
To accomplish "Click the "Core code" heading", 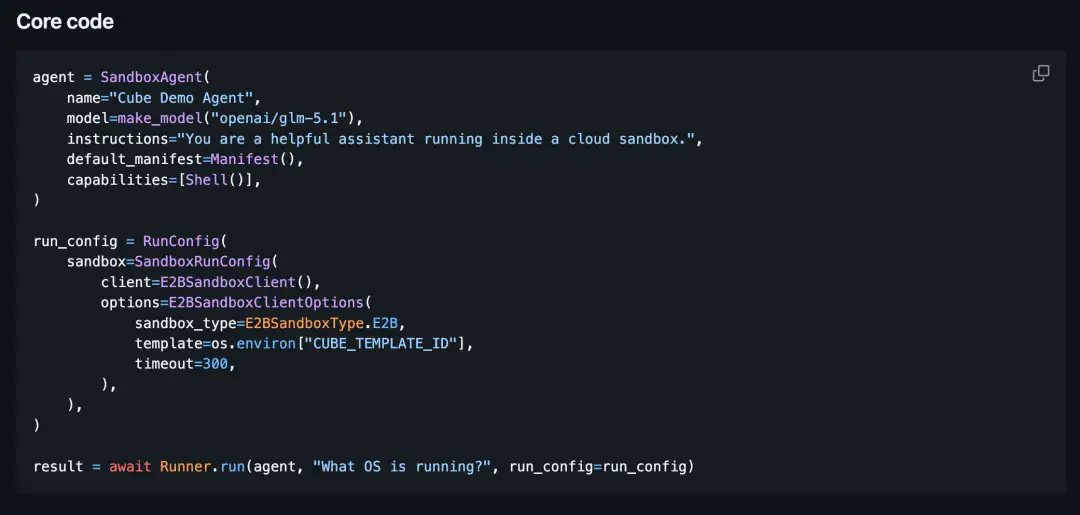I will (x=65, y=21).
